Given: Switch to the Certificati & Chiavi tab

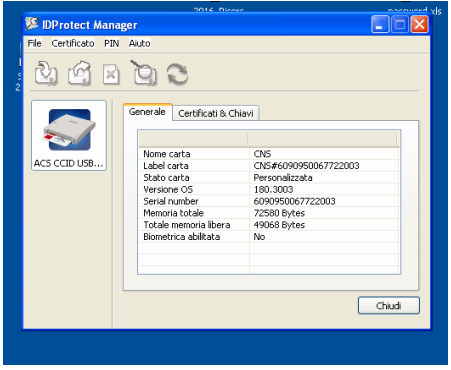Looking at the screenshot, I should [x=216, y=113].
